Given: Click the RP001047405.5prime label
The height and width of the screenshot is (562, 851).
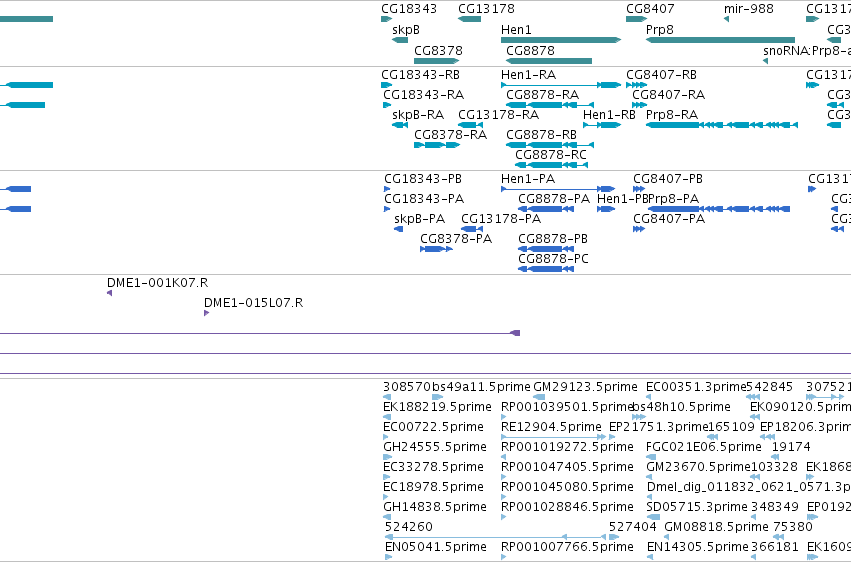Looking at the screenshot, I should coord(567,467).
